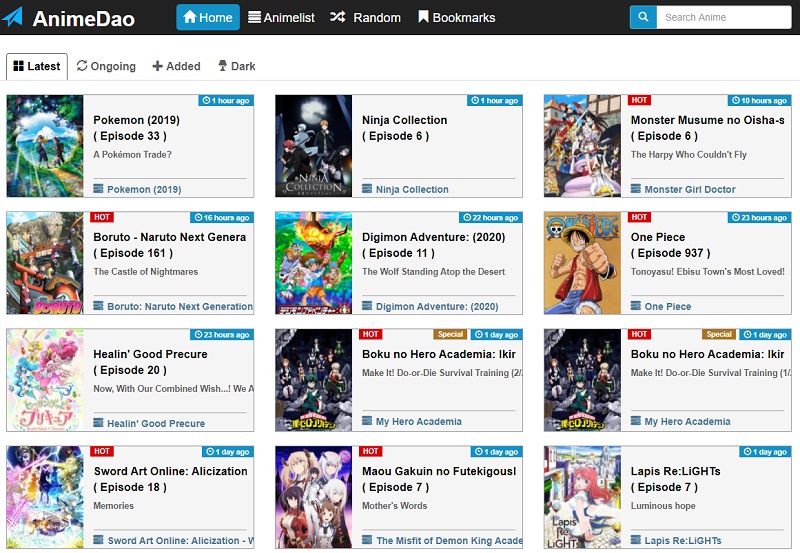Screen dimensions: 800x553
Task: Open the AnimeDao site title link
Action: point(84,18)
